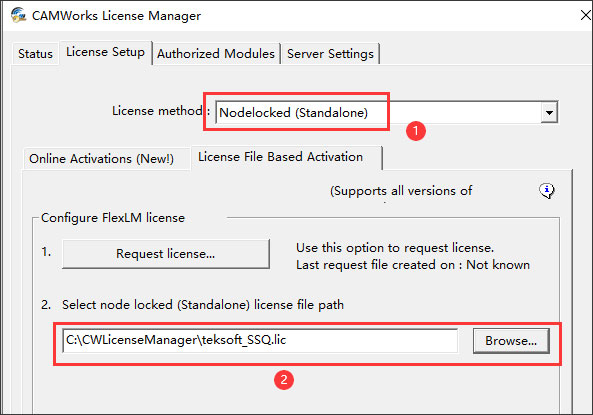
Task: Select the License Setup tab
Action: point(106,52)
